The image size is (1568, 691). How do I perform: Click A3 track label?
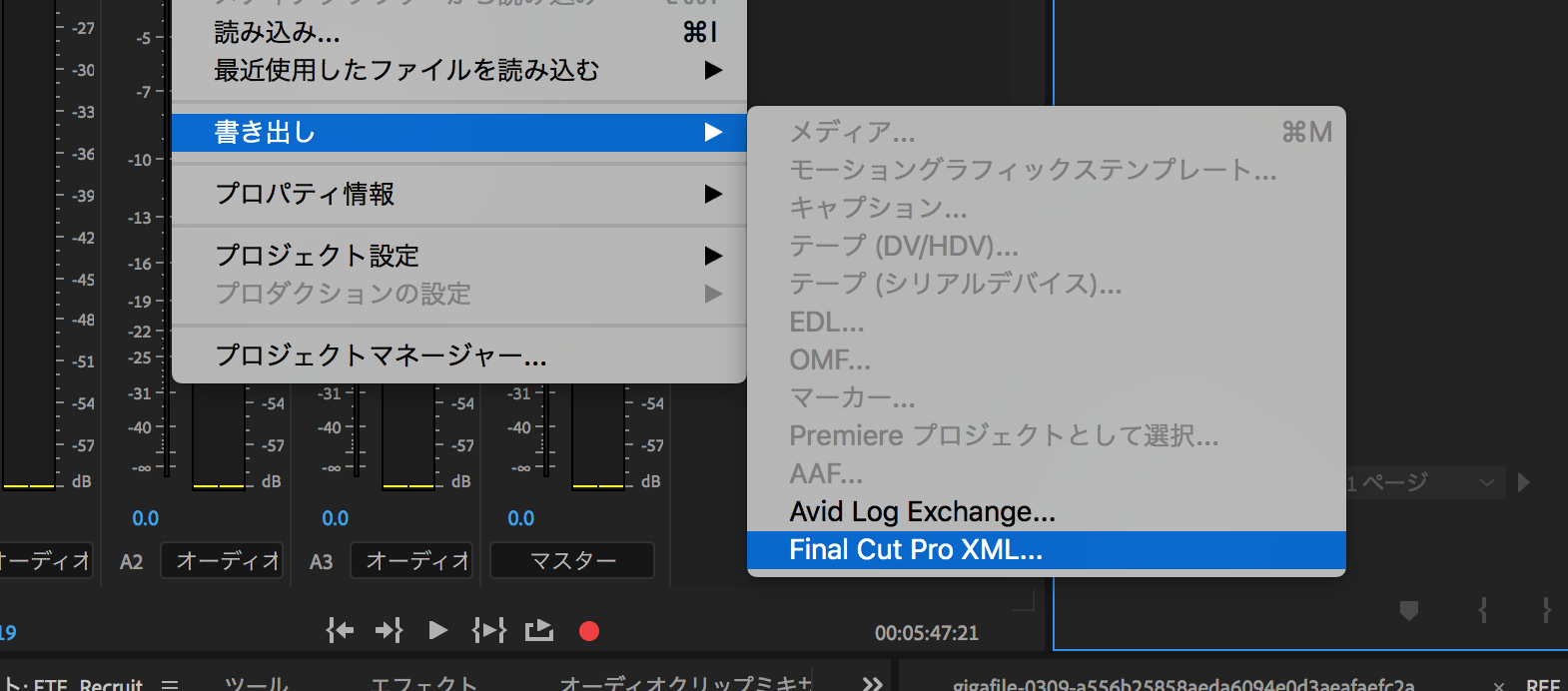coord(322,561)
